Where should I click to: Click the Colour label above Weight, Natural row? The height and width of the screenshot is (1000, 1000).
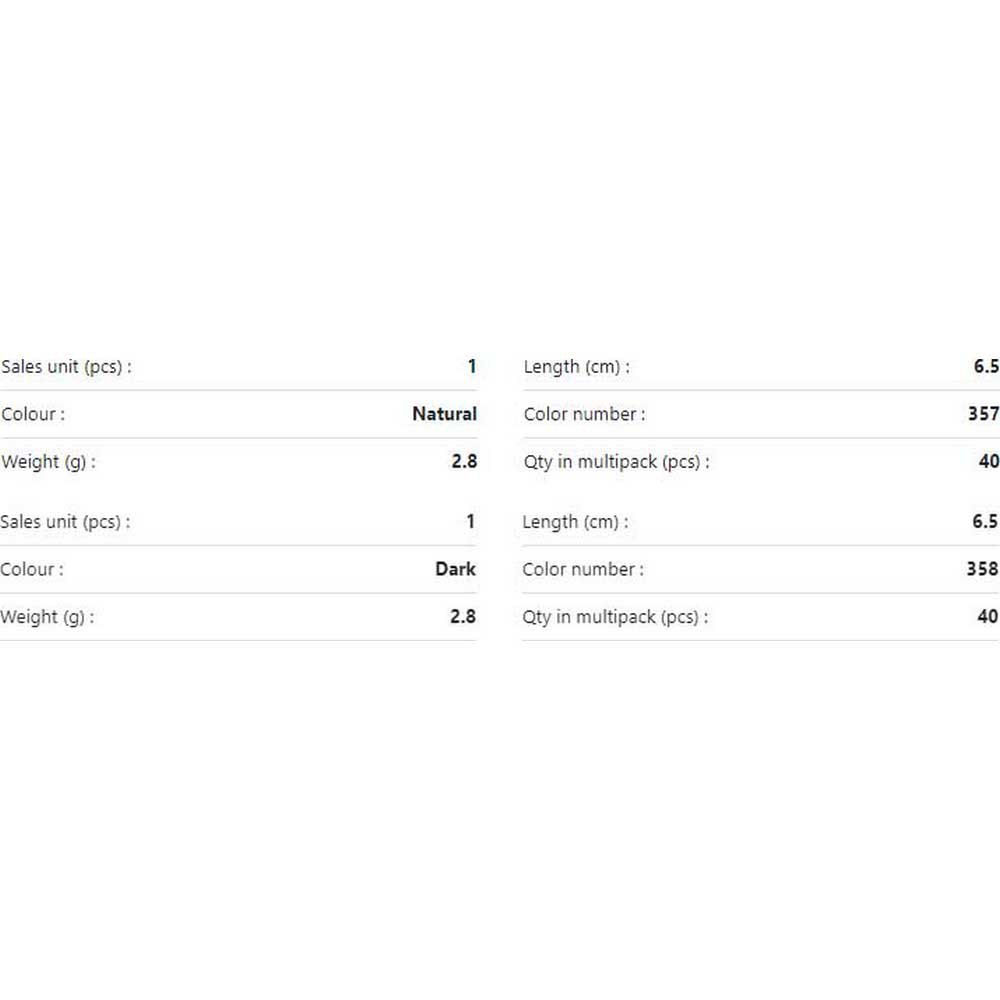[33, 415]
